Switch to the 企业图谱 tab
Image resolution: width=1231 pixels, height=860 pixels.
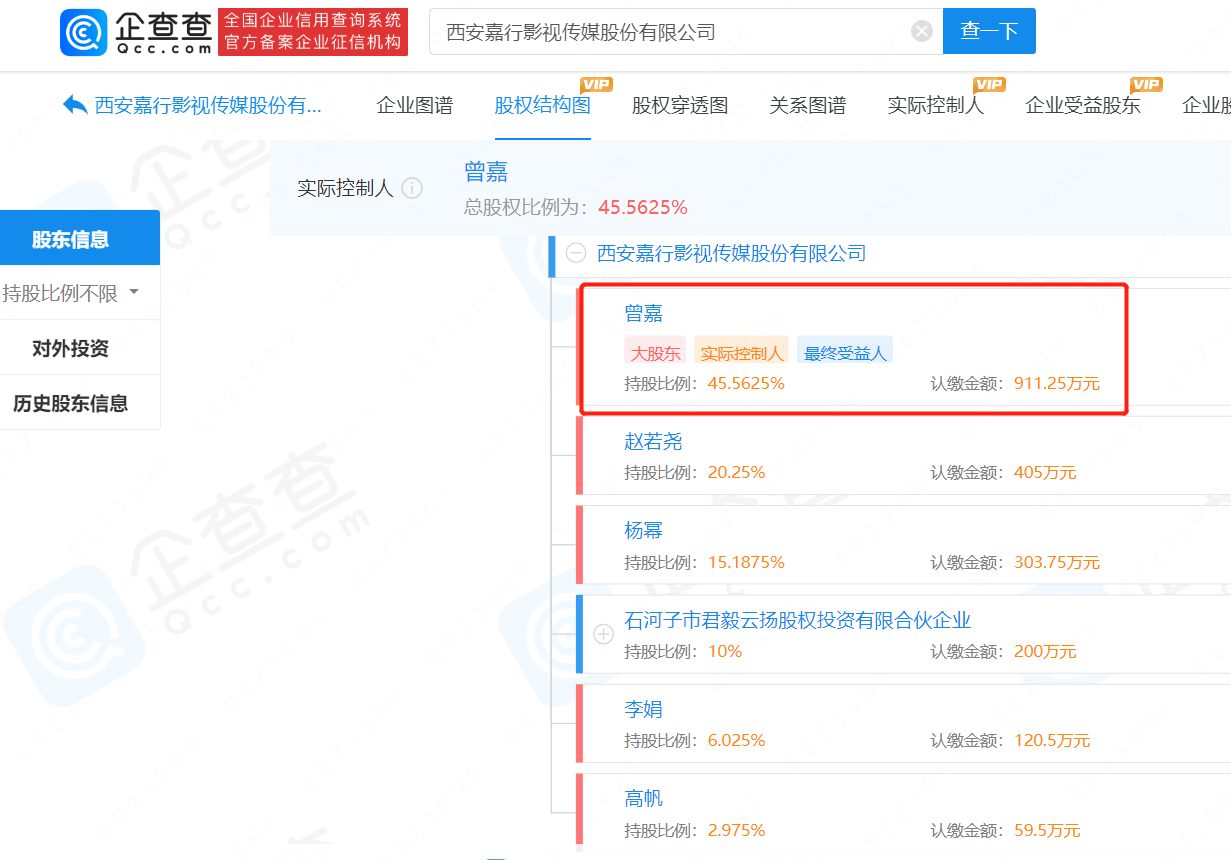pos(414,105)
